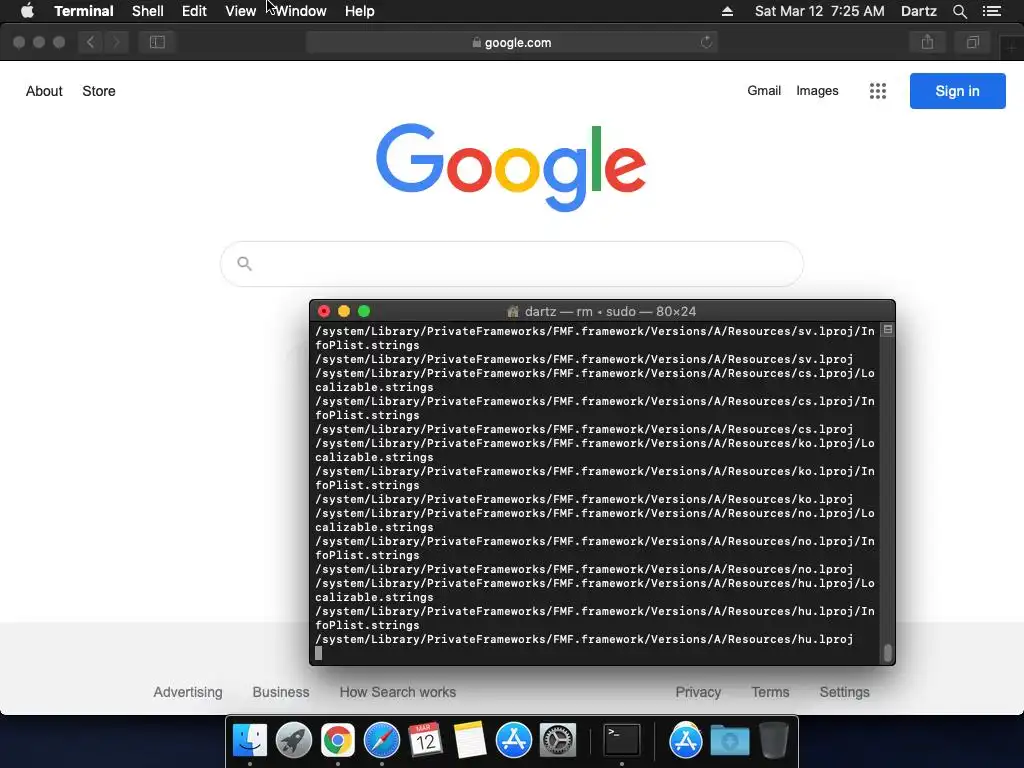Click the terminal line ending 'Resources/ko.lproj'
1024x768 pixels.
click(584, 499)
